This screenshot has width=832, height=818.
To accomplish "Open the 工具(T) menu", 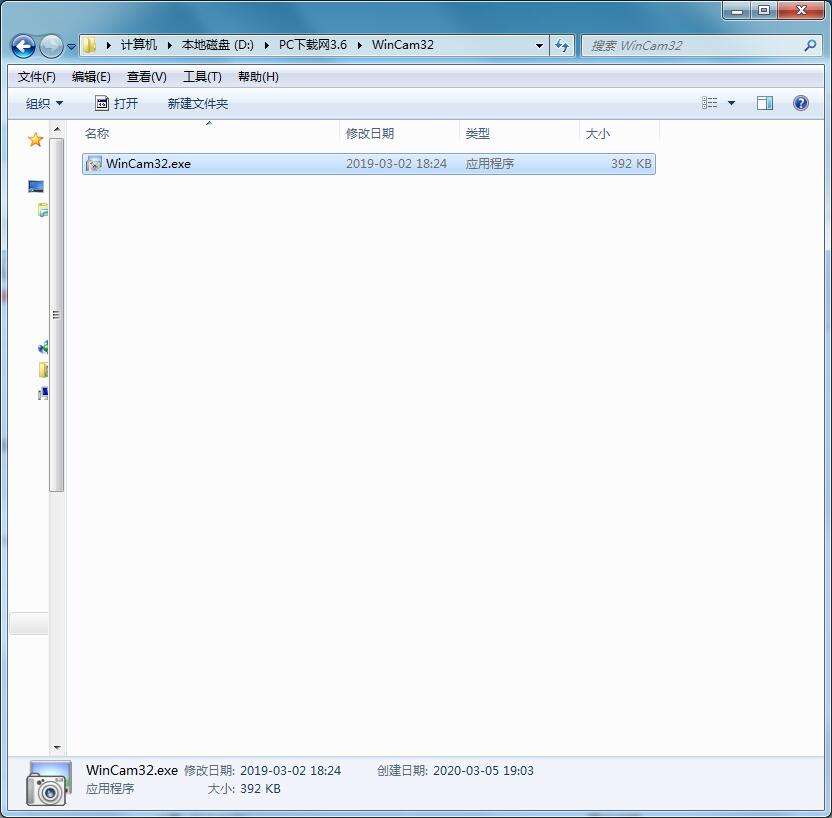I will (x=202, y=77).
